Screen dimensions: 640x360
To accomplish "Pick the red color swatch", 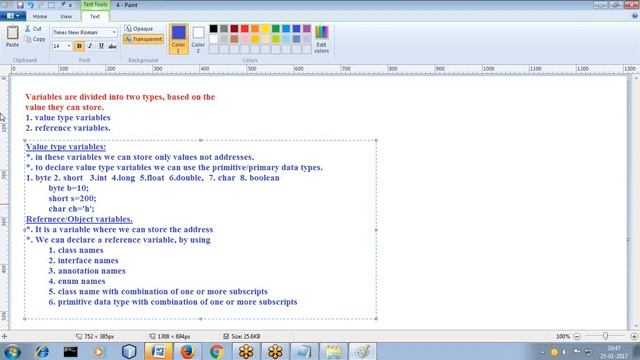I will coord(244,29).
